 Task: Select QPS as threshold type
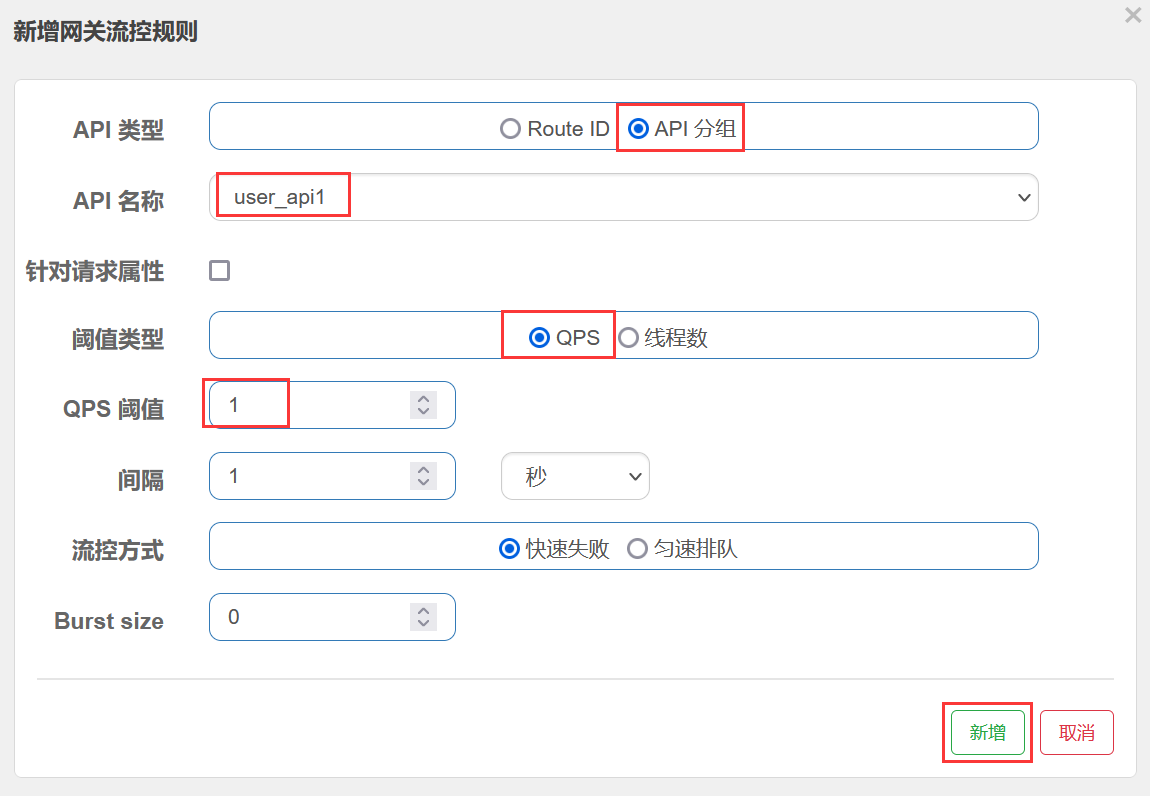(x=539, y=338)
